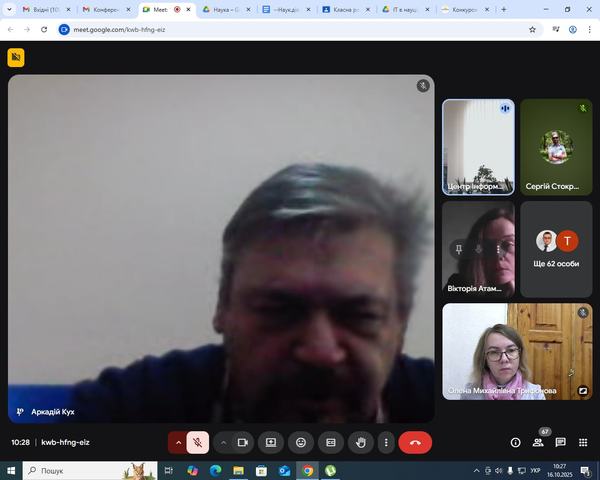Open the chat panel icon
600x480 pixels.
click(x=561, y=442)
